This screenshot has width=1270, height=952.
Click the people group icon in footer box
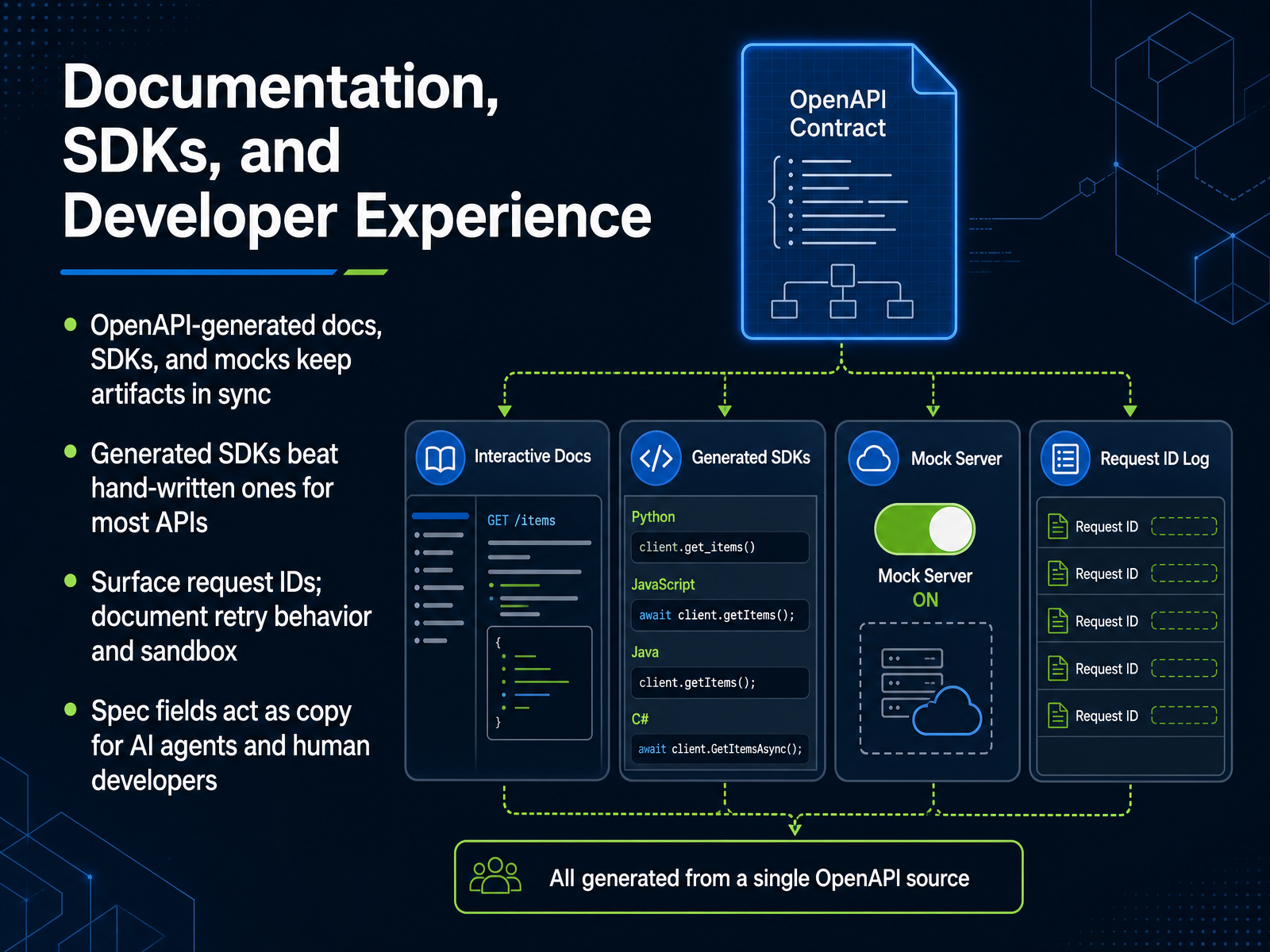pos(496,876)
